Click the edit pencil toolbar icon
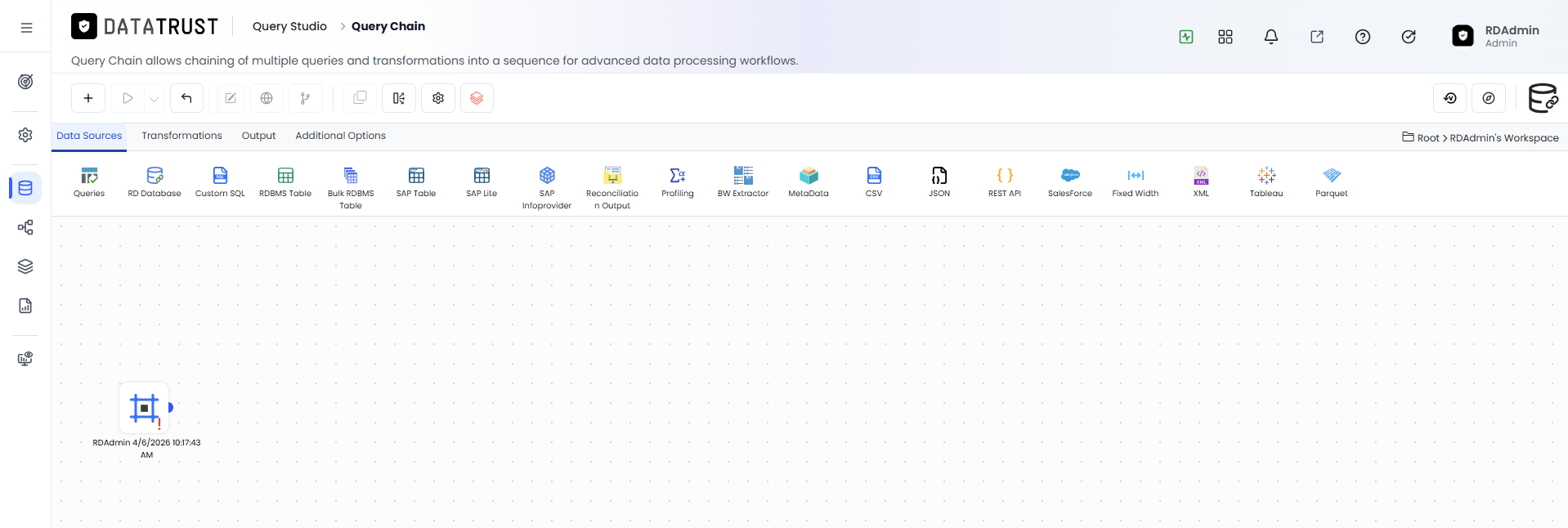 point(231,98)
